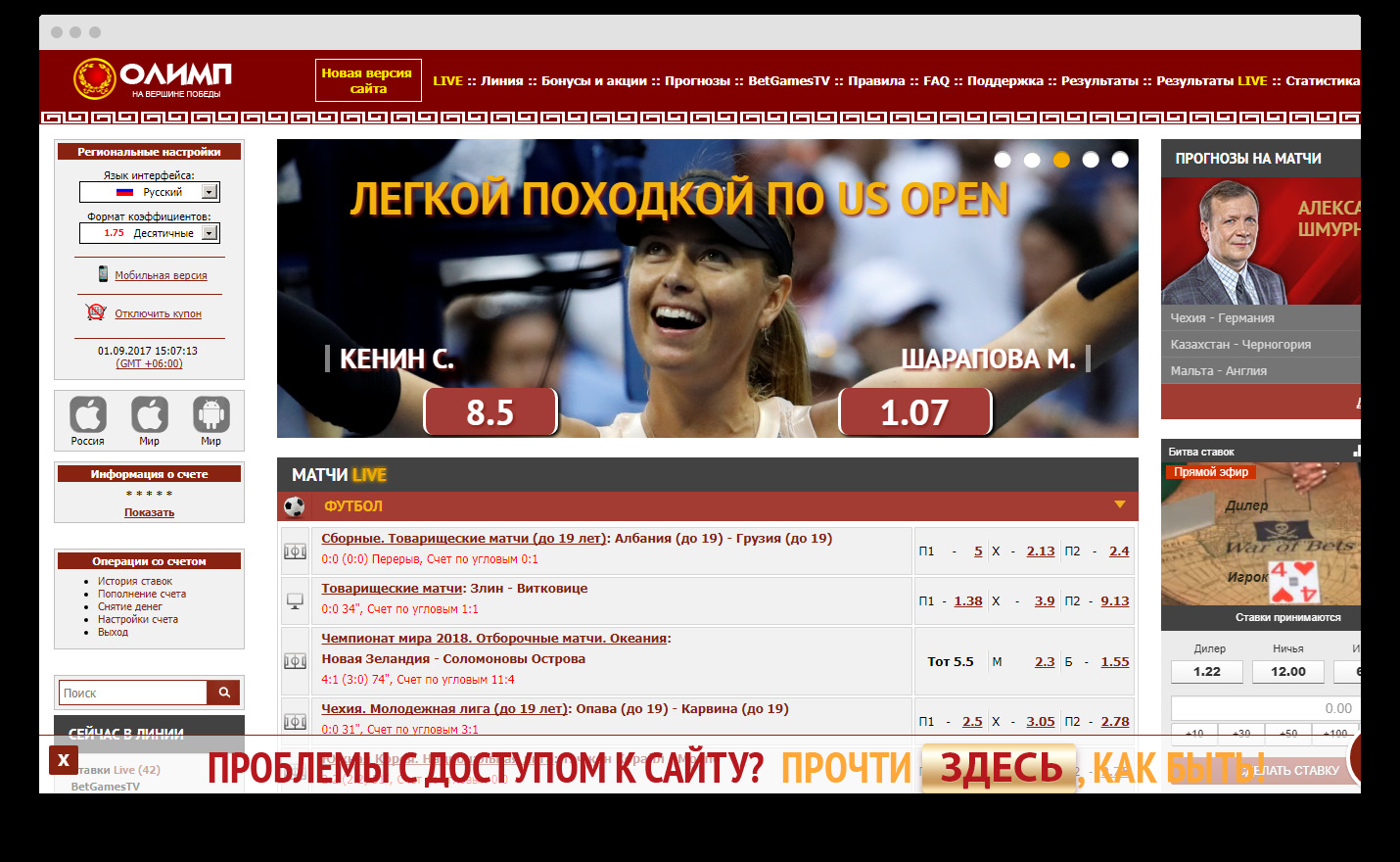Open Результаты menu item

pos(1099,80)
